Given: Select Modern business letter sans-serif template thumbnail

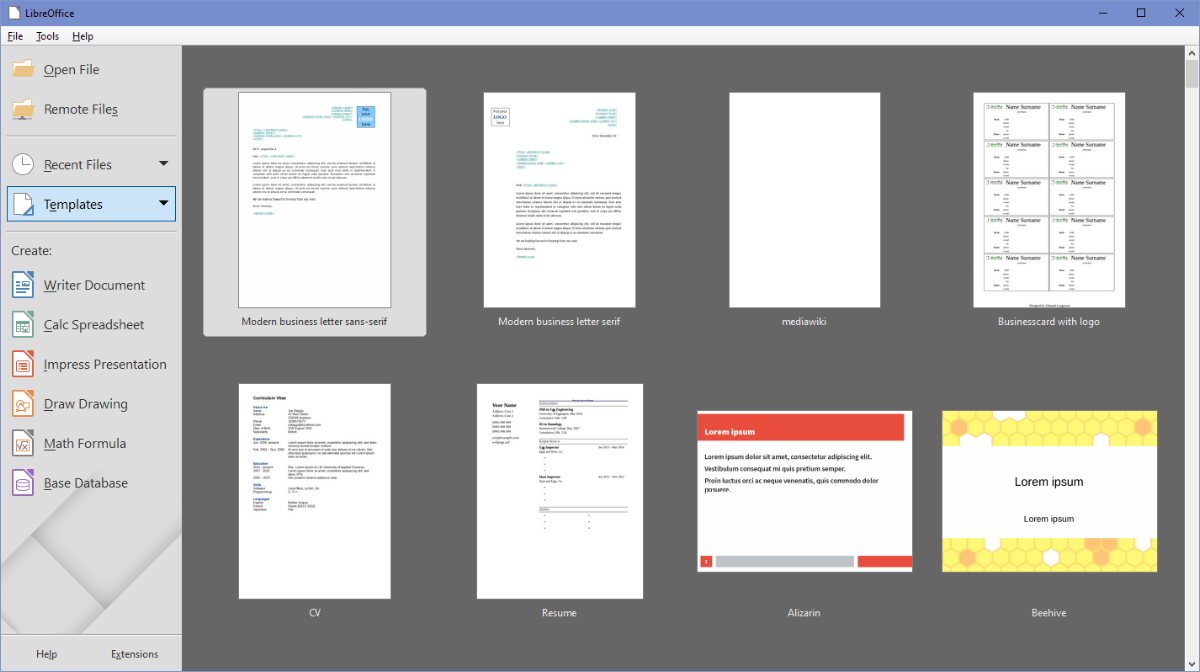Looking at the screenshot, I should 315,200.
